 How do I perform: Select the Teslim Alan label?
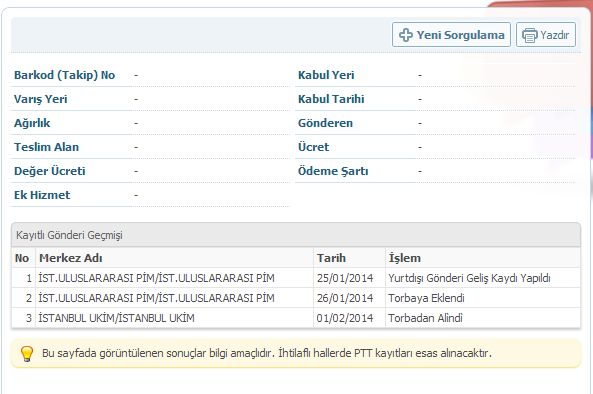46,147
